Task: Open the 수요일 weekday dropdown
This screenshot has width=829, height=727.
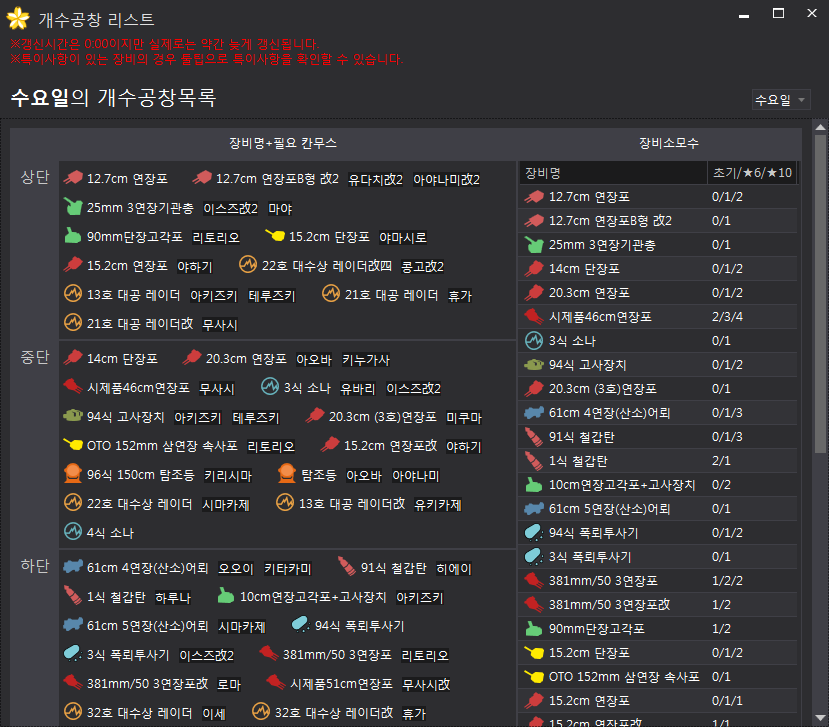Action: [780, 100]
